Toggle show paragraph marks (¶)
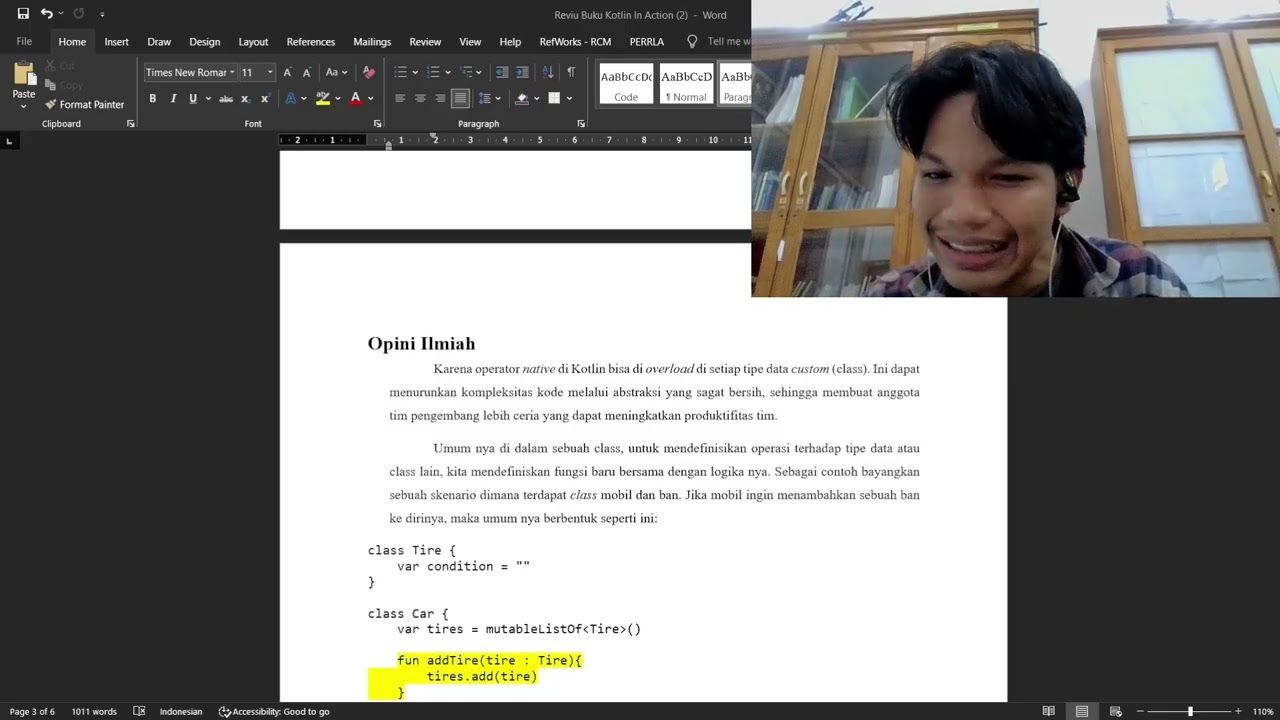Image resolution: width=1280 pixels, height=720 pixels. pos(571,72)
